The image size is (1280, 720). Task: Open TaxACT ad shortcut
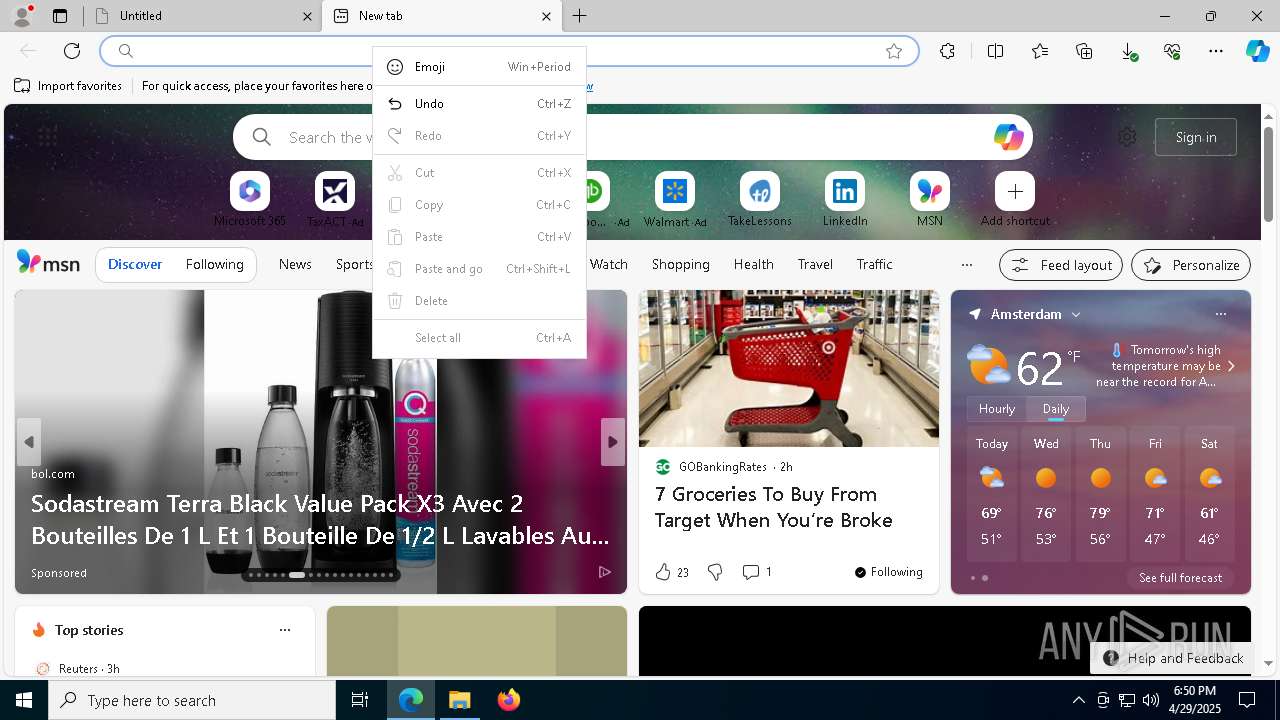point(335,200)
